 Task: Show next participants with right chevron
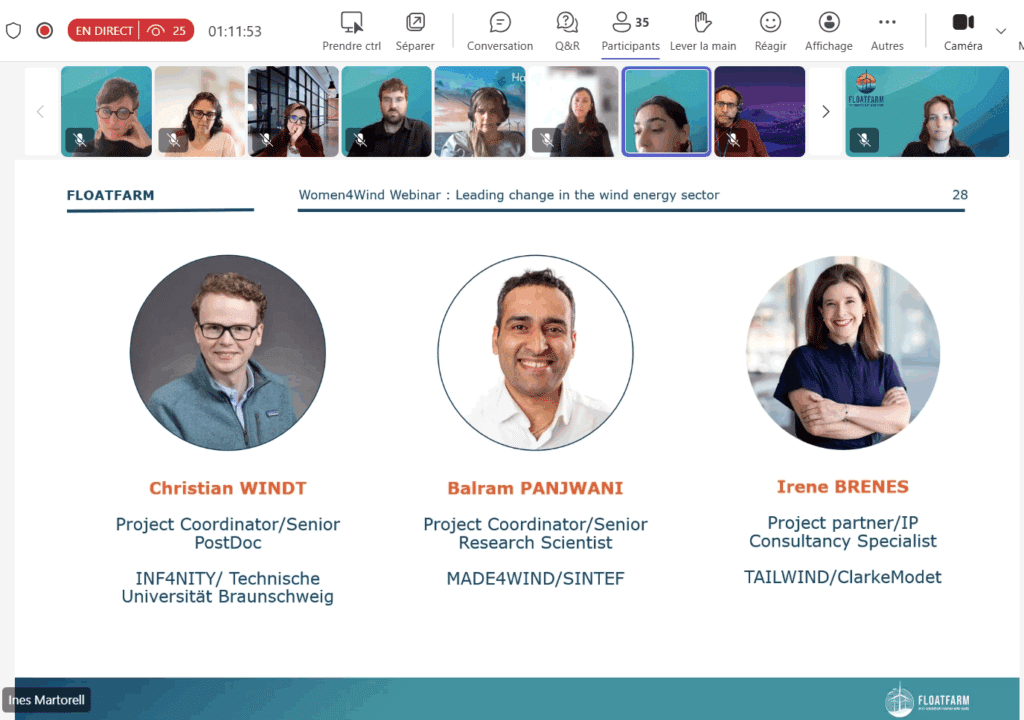(825, 112)
